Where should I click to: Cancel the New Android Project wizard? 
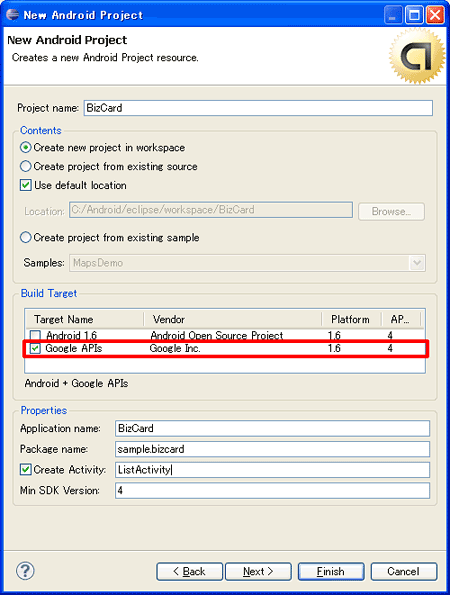(x=404, y=571)
